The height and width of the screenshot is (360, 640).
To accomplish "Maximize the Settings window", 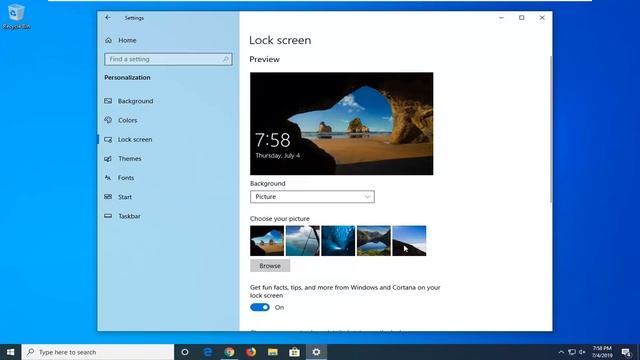I will (x=522, y=18).
